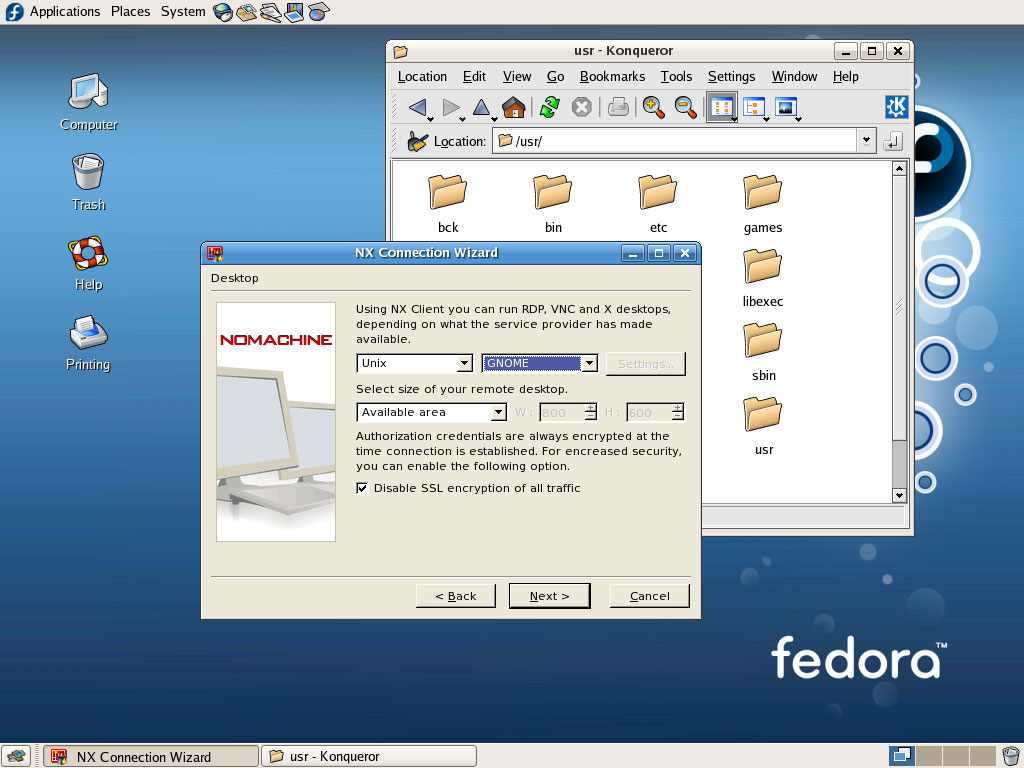Viewport: 1024px width, 768px height.
Task: Open the GNOME desktop type dropdown
Action: (x=539, y=363)
